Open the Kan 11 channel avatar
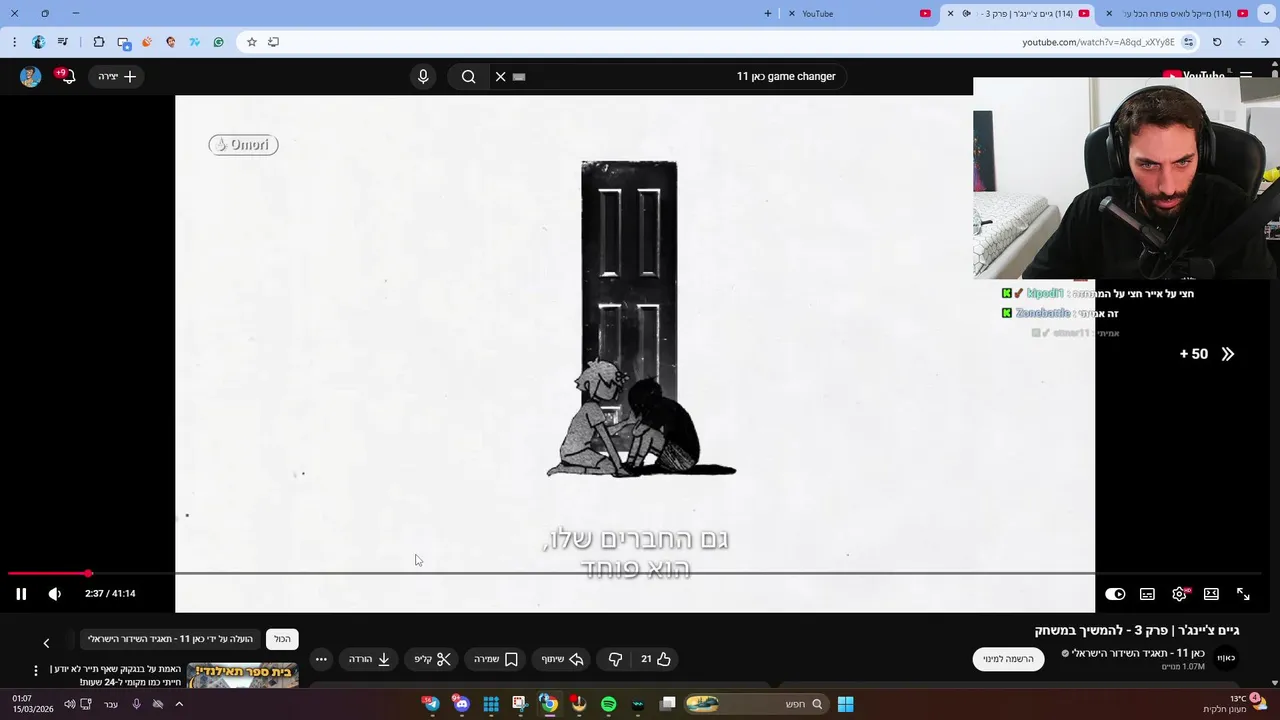1280x720 pixels. 1225,658
